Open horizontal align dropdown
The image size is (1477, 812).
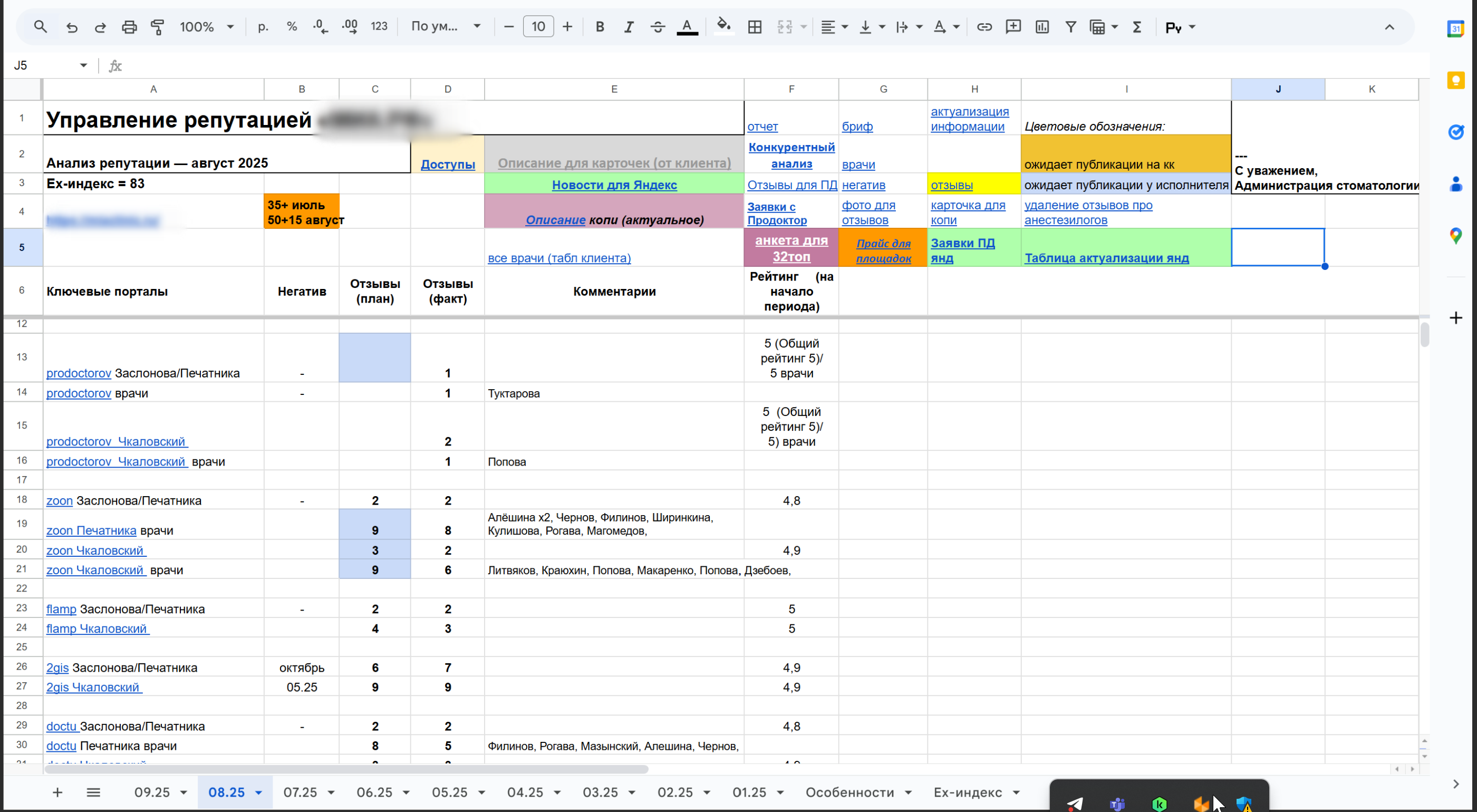[834, 26]
